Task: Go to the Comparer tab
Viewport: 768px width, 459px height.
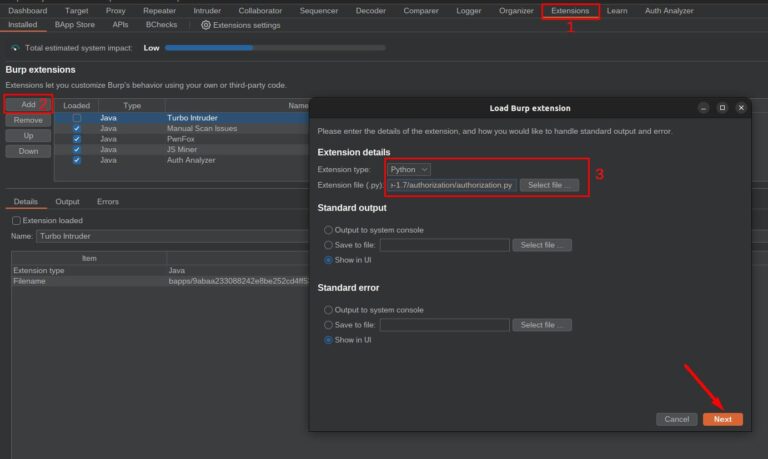Action: pos(421,10)
